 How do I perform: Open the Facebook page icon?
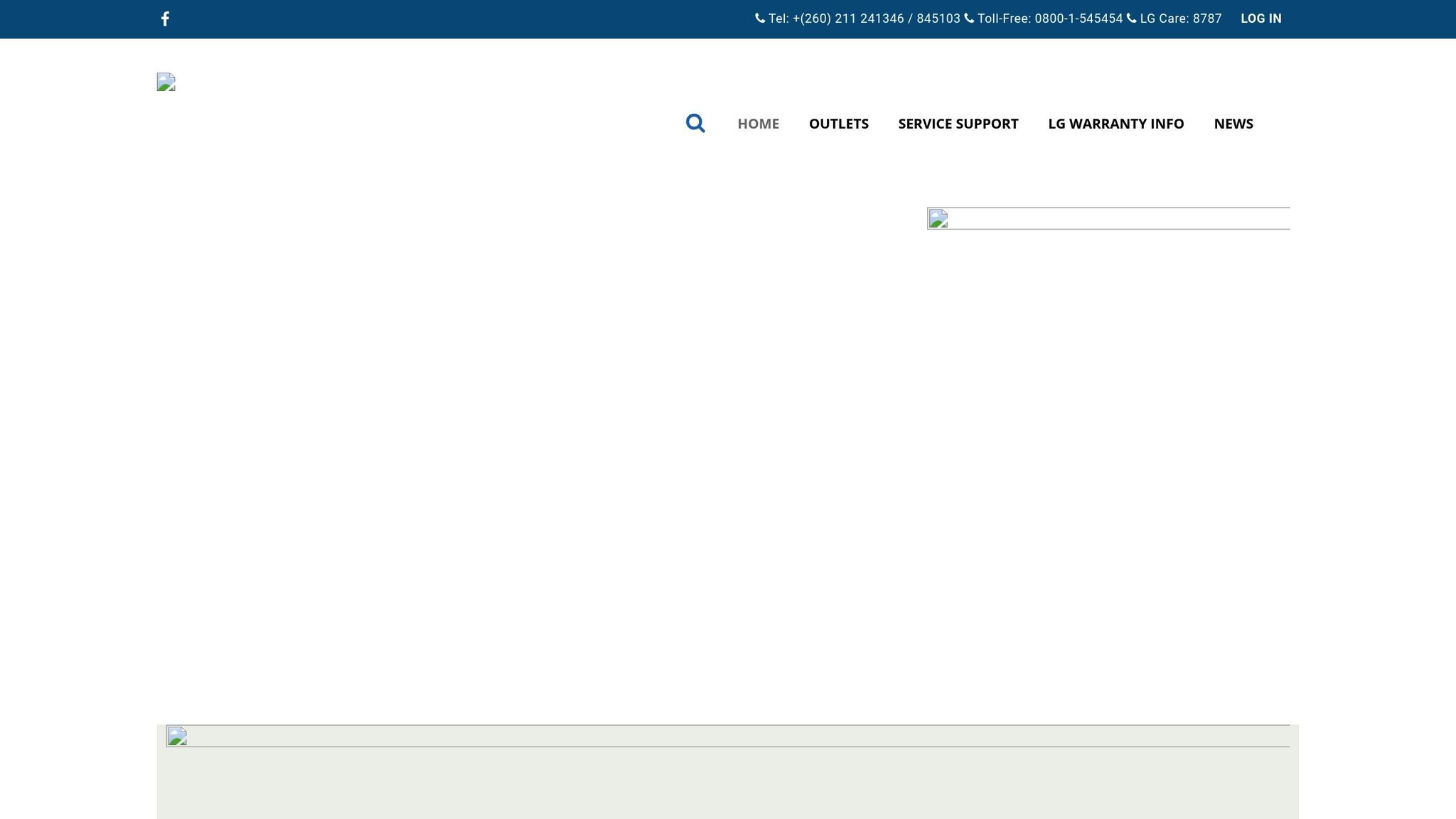pyautogui.click(x=165, y=19)
